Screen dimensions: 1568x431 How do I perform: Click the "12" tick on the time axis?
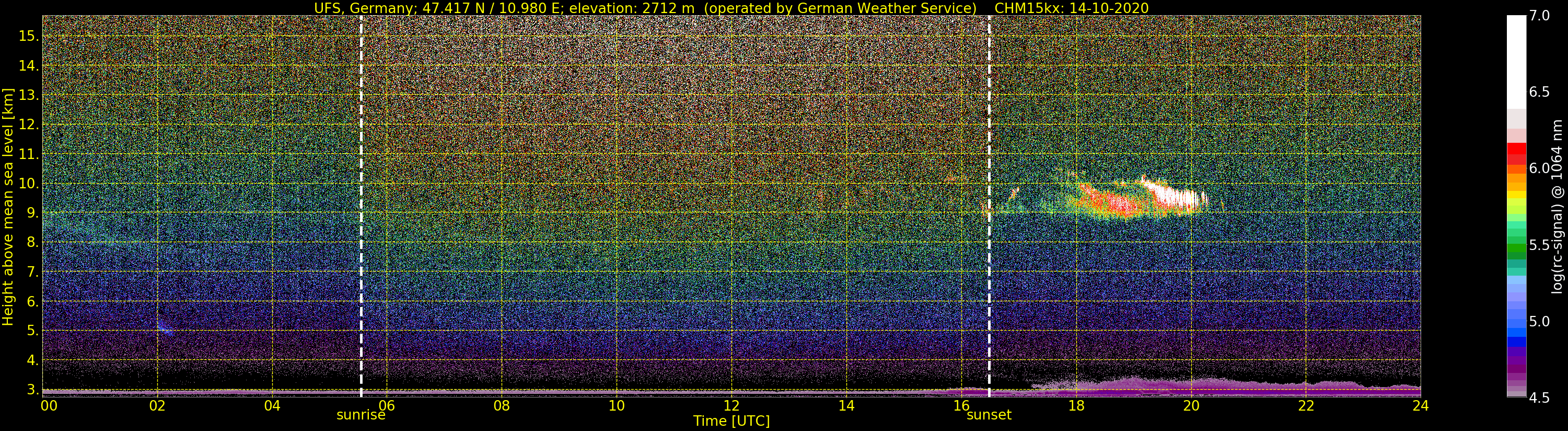click(731, 405)
